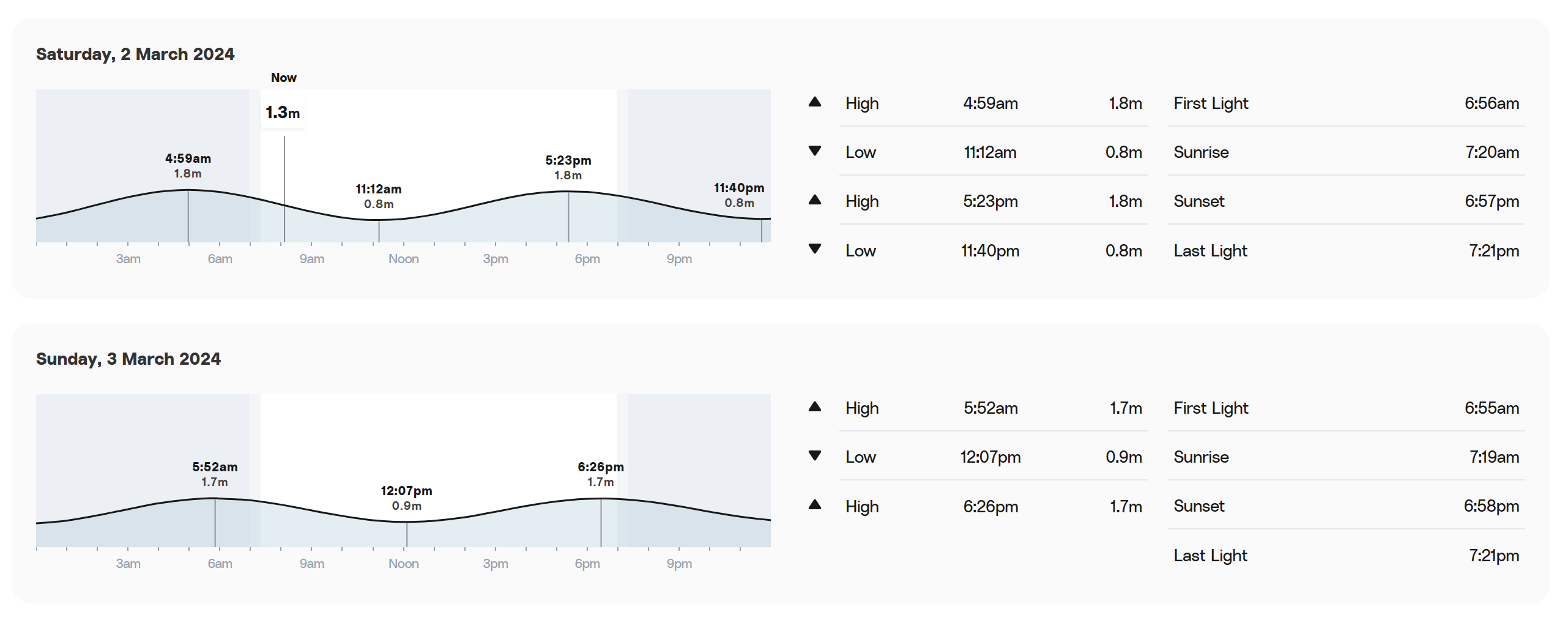Click the Now 1.3m tide indicator
This screenshot has width=1568, height=620.
(x=283, y=113)
